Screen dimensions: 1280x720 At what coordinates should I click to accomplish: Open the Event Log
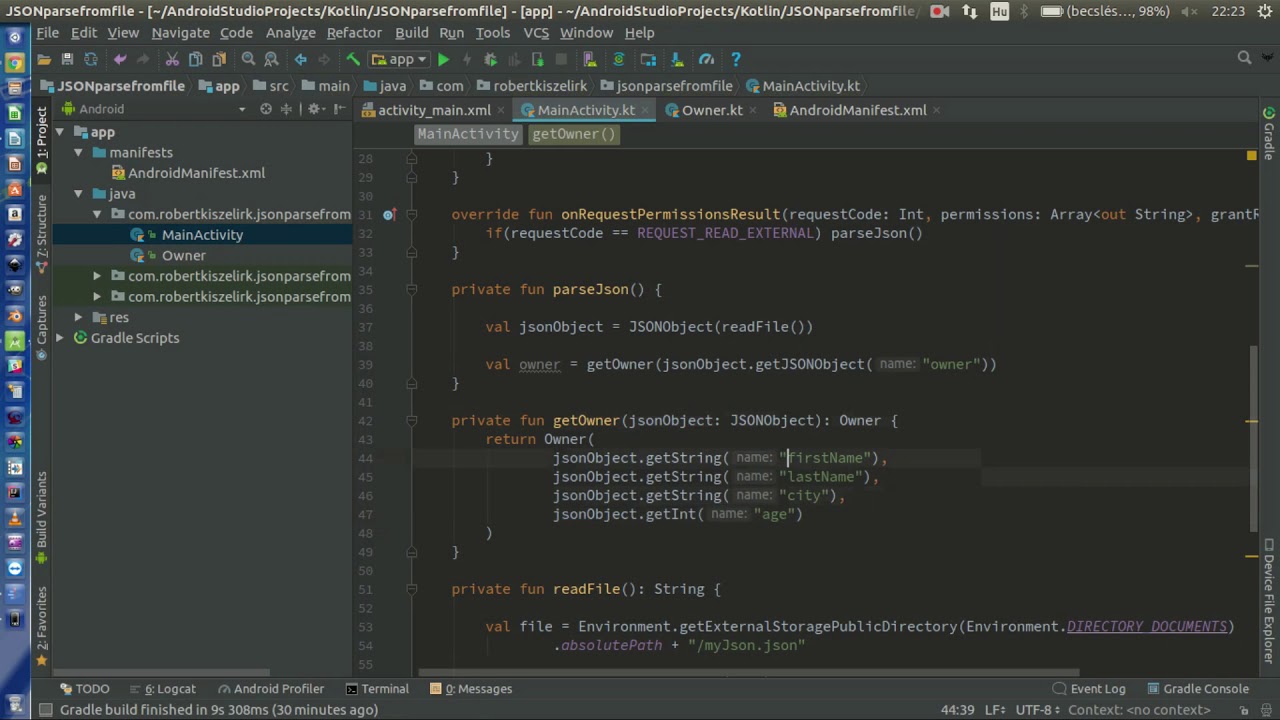(1089, 688)
